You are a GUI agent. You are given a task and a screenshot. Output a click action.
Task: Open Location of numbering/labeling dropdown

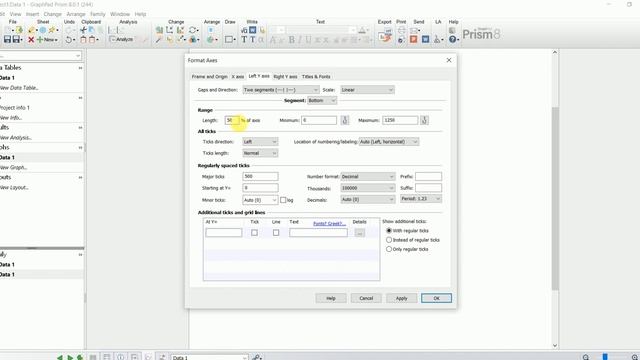[x=389, y=142]
